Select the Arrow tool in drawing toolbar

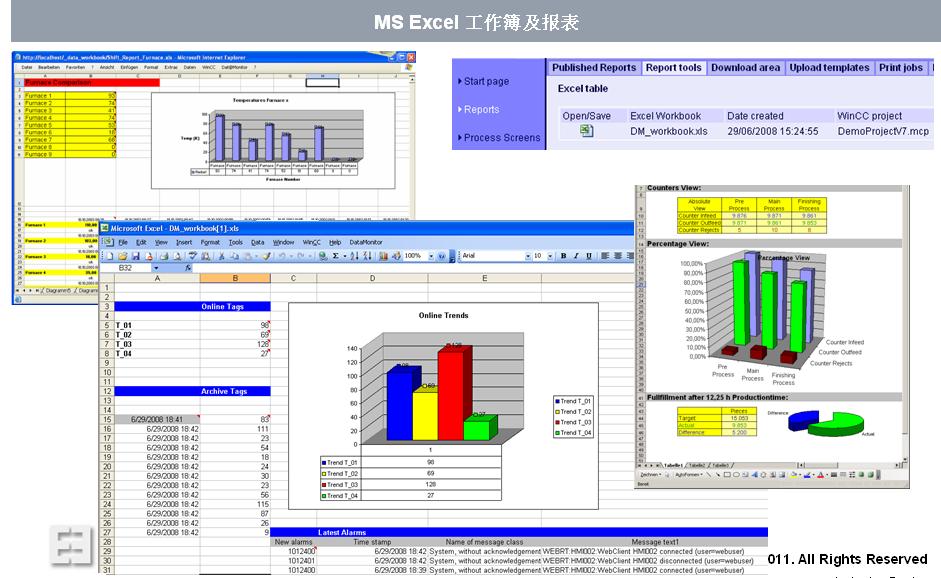pyautogui.click(x=718, y=475)
